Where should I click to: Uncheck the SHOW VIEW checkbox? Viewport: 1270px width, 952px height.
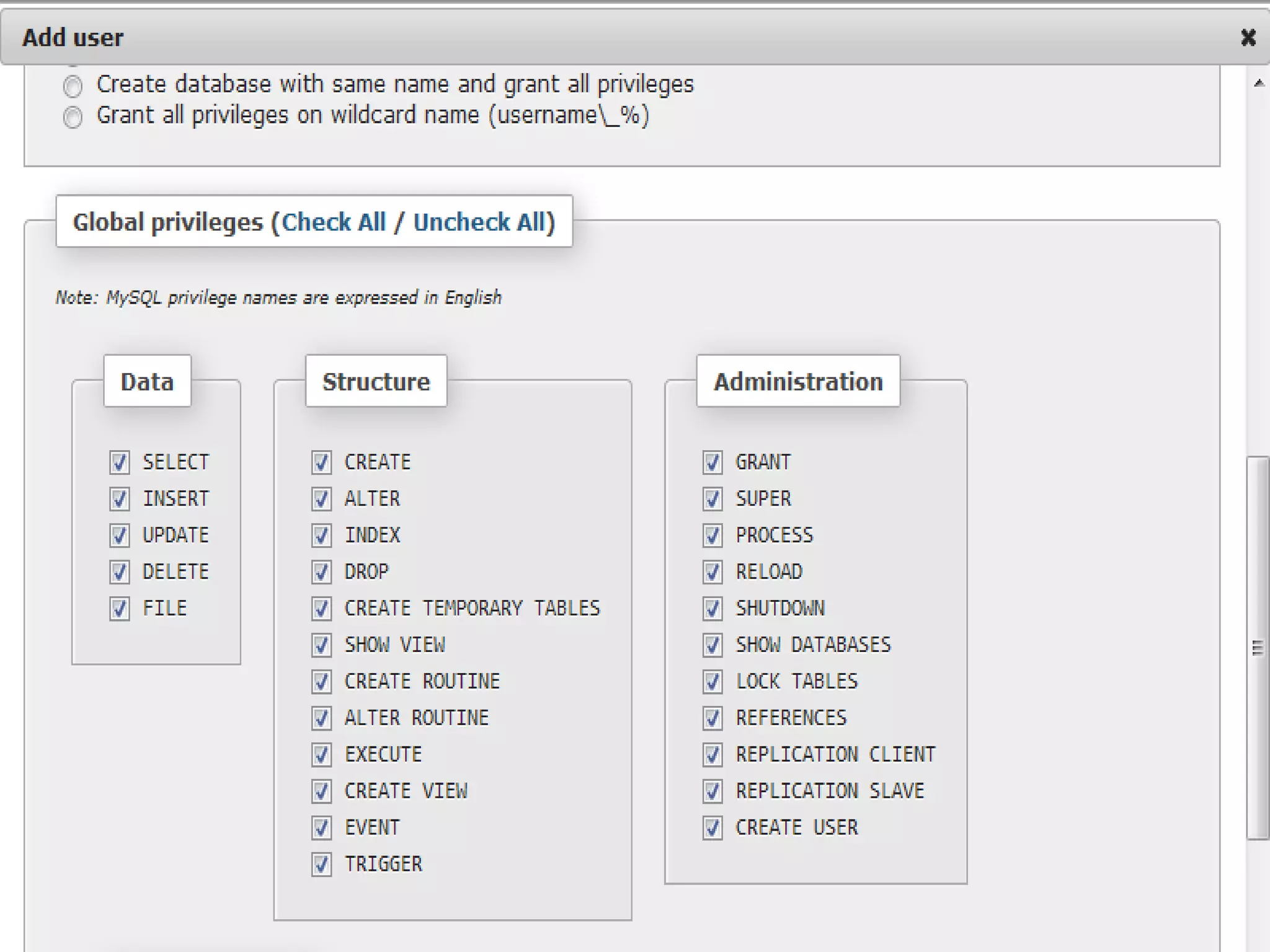[321, 645]
